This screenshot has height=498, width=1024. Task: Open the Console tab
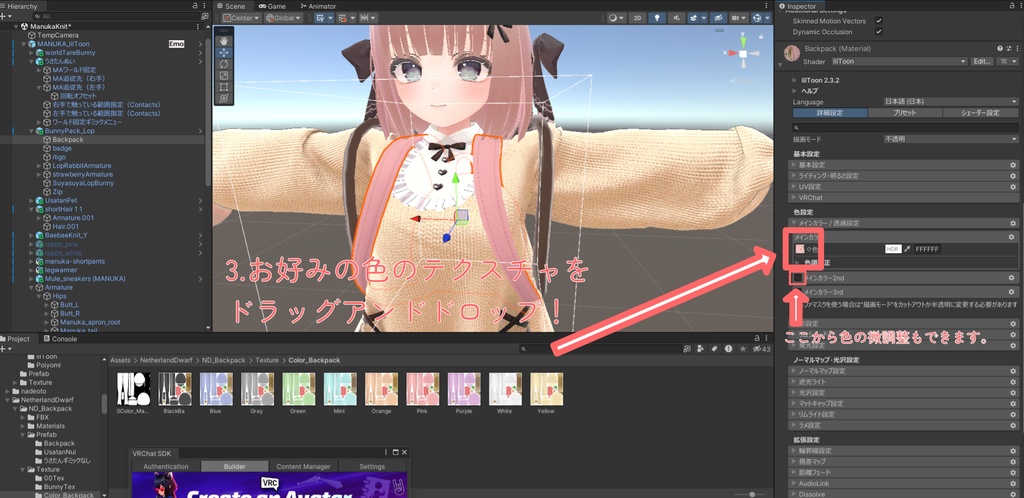[x=60, y=339]
